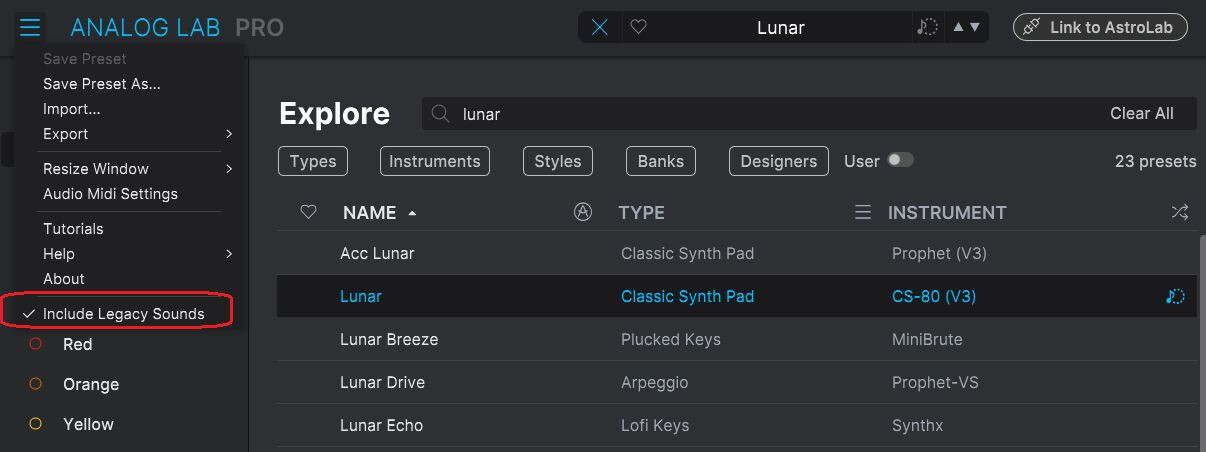The width and height of the screenshot is (1206, 452).
Task: Click the hamburger main menu icon
Action: click(30, 27)
